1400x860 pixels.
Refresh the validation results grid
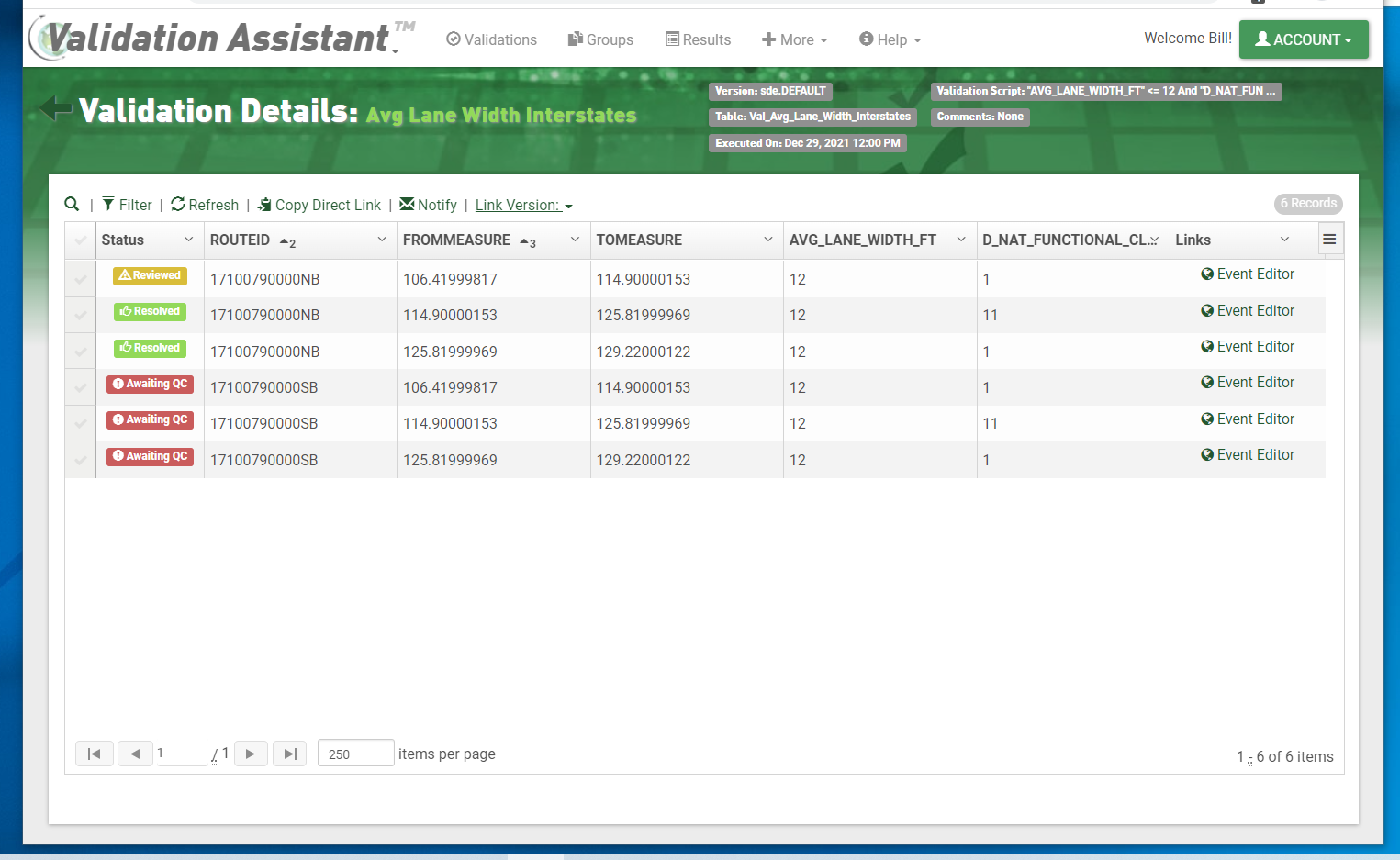click(x=205, y=205)
